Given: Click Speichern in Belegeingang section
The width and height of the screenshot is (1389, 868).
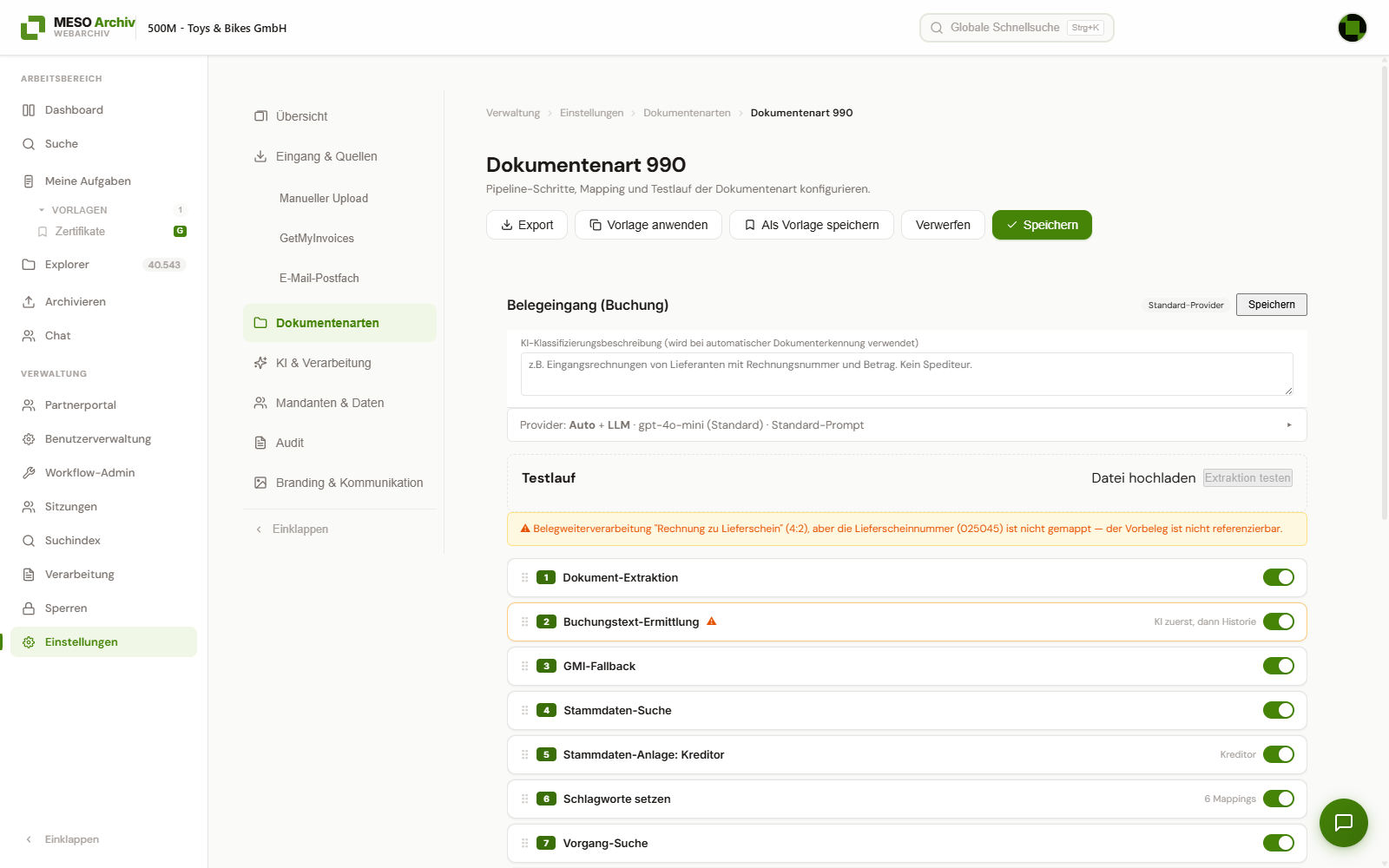Looking at the screenshot, I should 1272,305.
